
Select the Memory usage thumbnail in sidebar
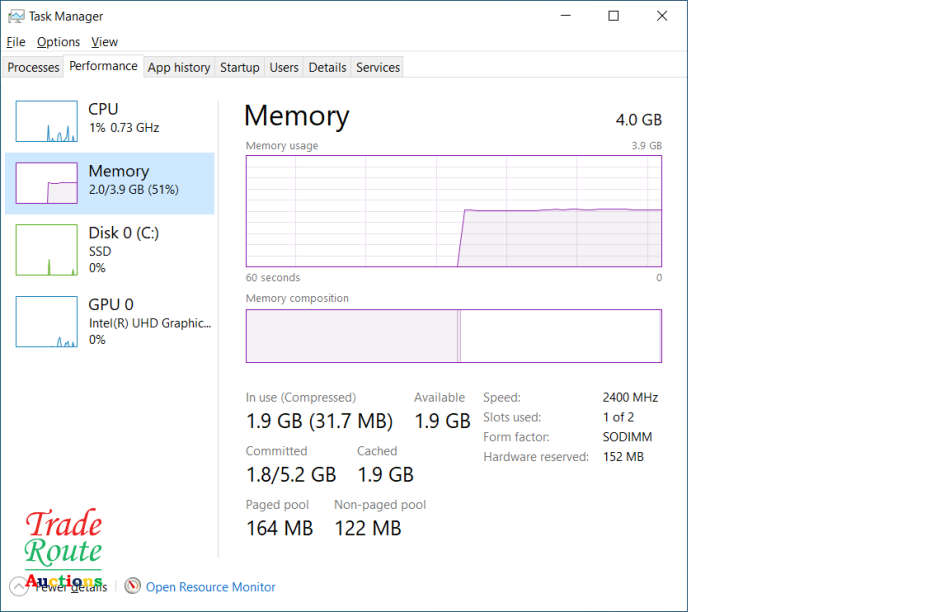[46, 183]
